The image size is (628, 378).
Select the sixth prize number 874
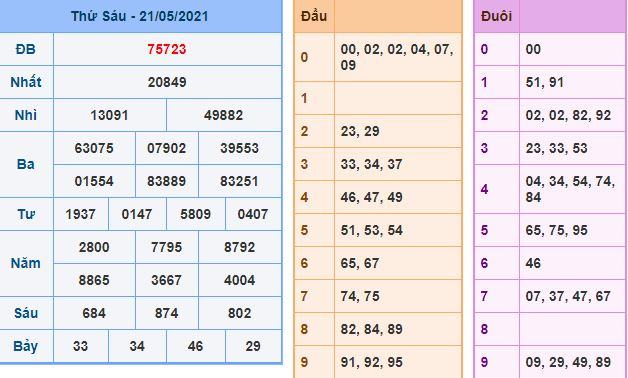tap(166, 313)
